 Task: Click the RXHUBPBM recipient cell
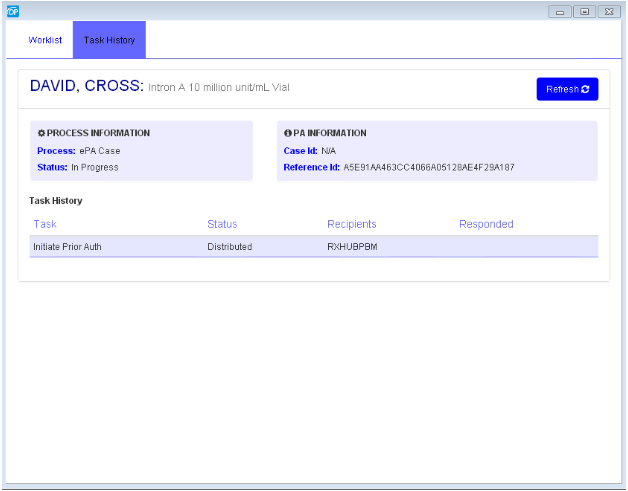click(352, 247)
